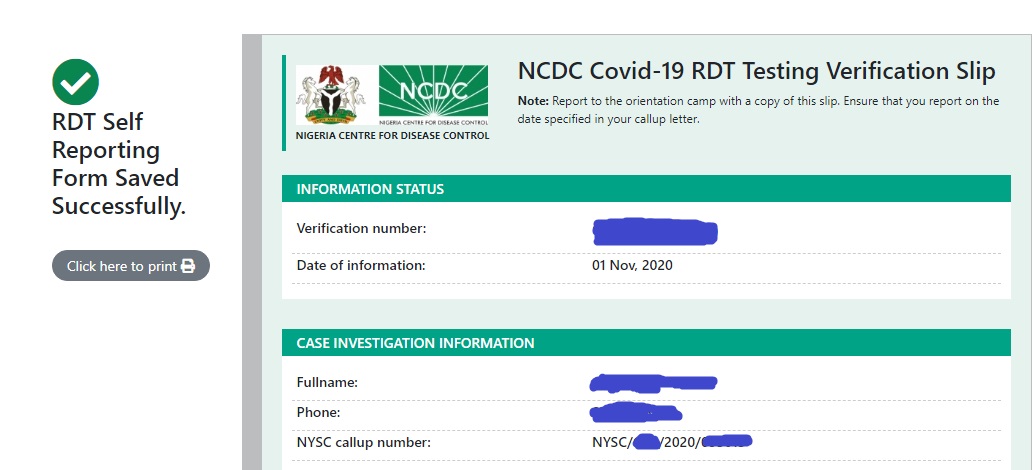Viewport: 1033px width, 470px height.
Task: Click the printer icon in print button
Action: (188, 266)
